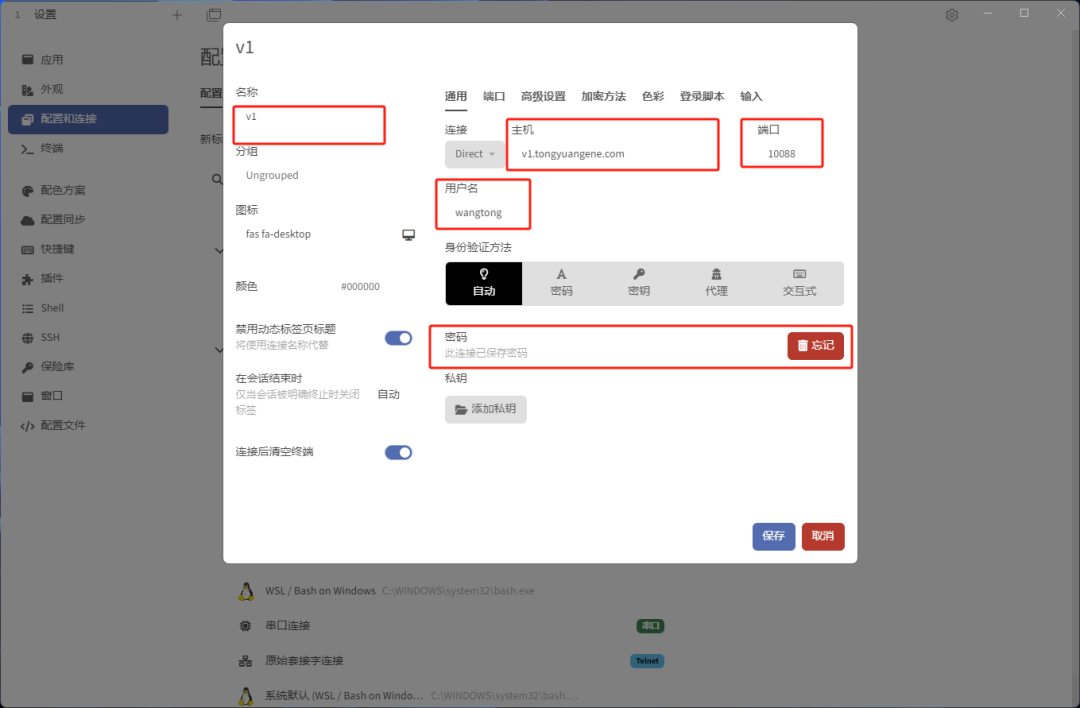Select 密码 authentication method

561,283
